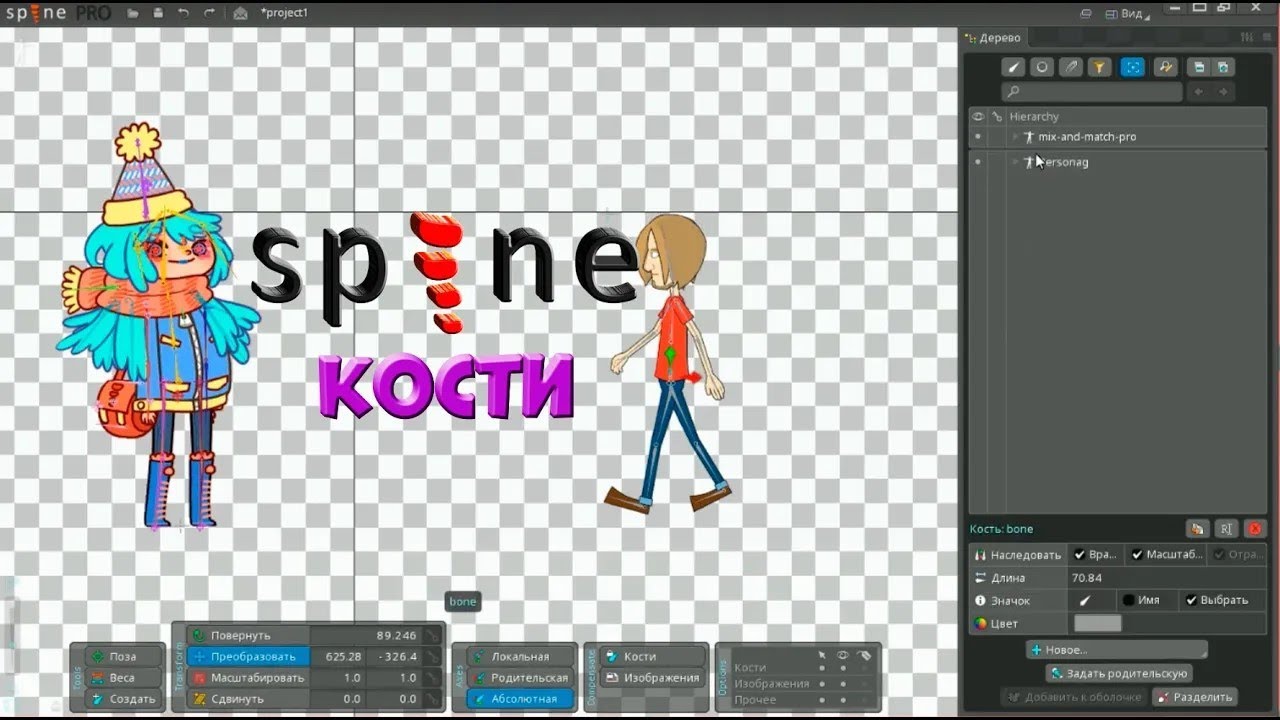The height and width of the screenshot is (720, 1280).
Task: Toggle inherit scale checkbox Масштаб...
Action: pos(1137,555)
